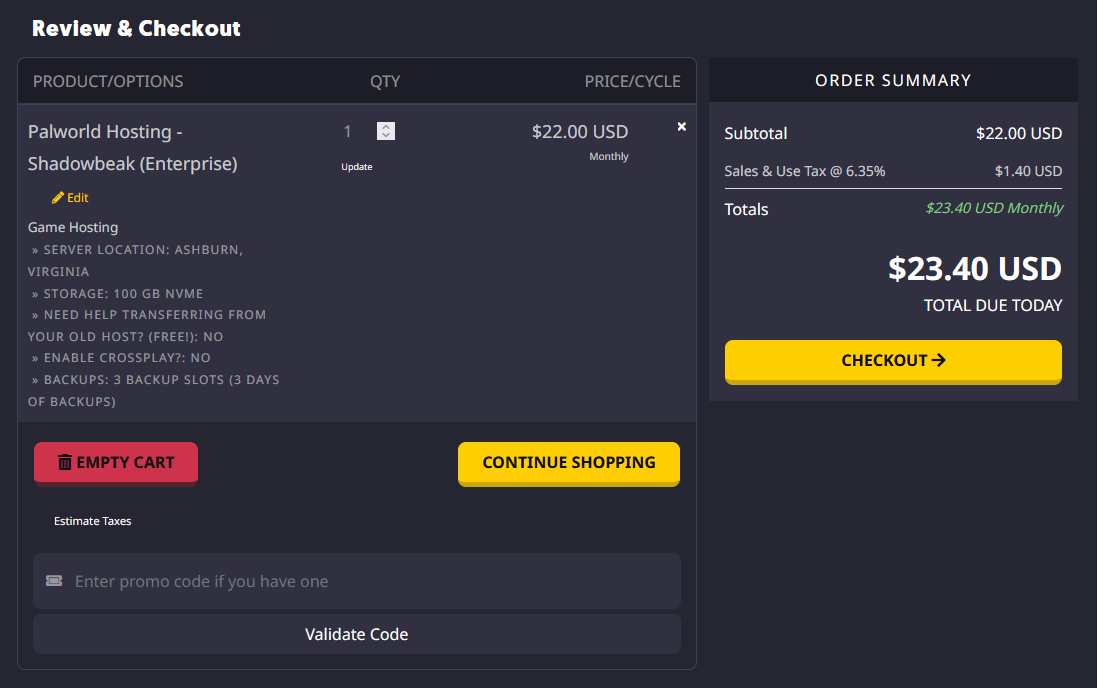Click the Validate Code button
The image size is (1097, 688).
pyautogui.click(x=357, y=634)
